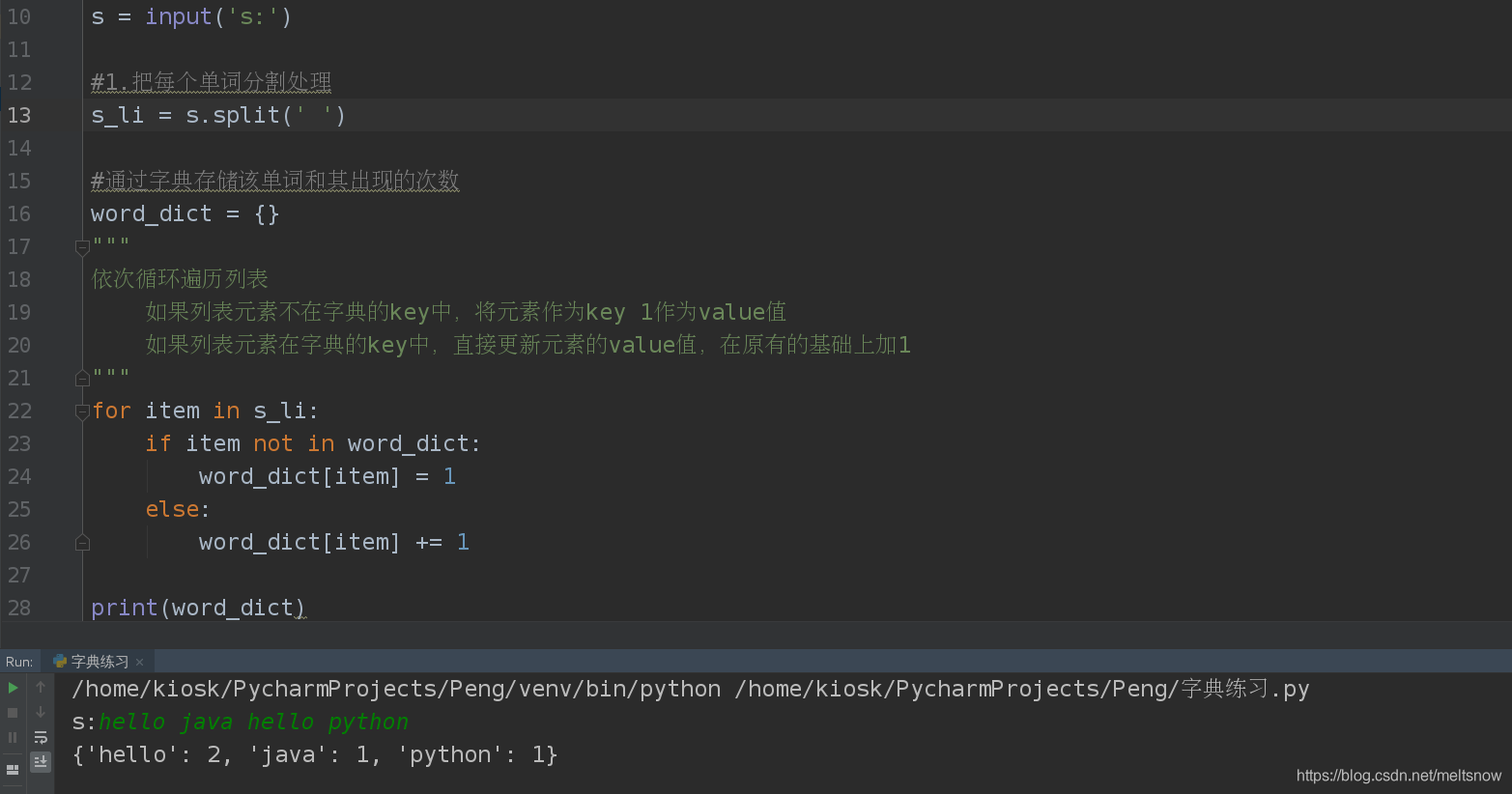The image size is (1512, 794).
Task: Click the for item in s_li: line
Action: (205, 411)
